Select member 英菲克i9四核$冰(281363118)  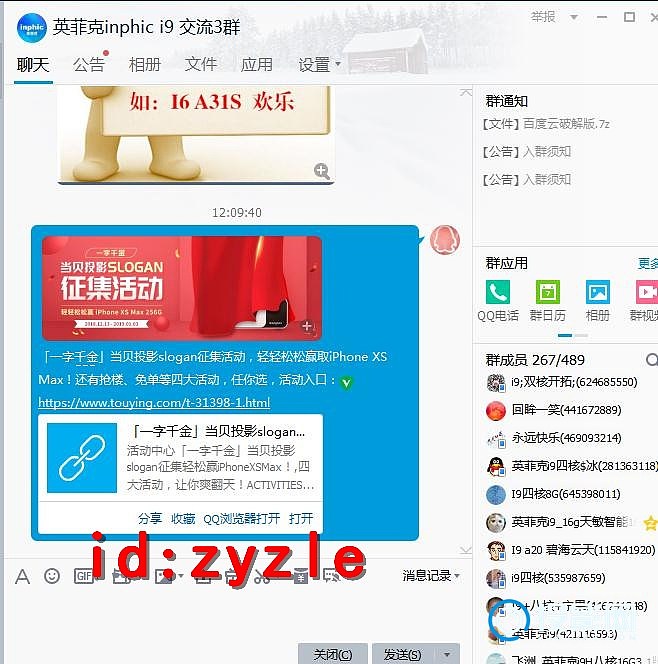coord(571,466)
